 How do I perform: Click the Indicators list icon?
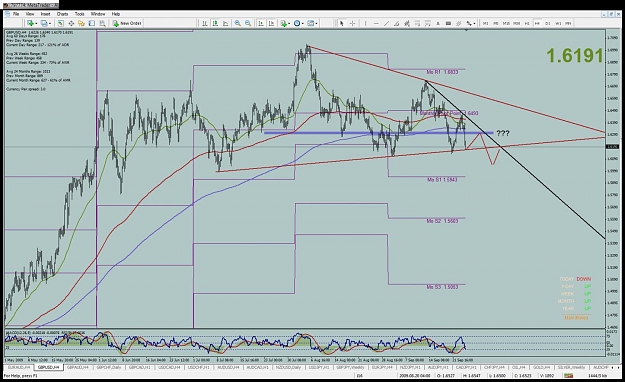pos(283,24)
